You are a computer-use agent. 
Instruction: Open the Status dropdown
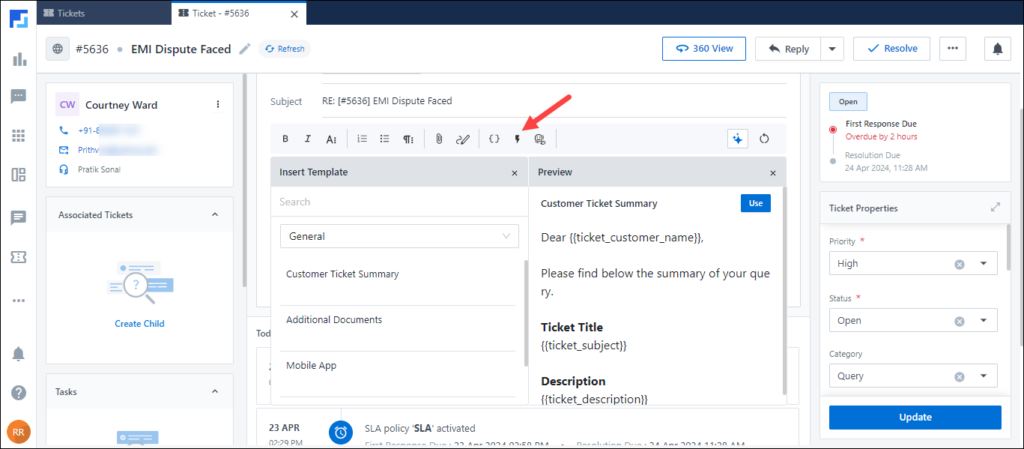point(983,321)
